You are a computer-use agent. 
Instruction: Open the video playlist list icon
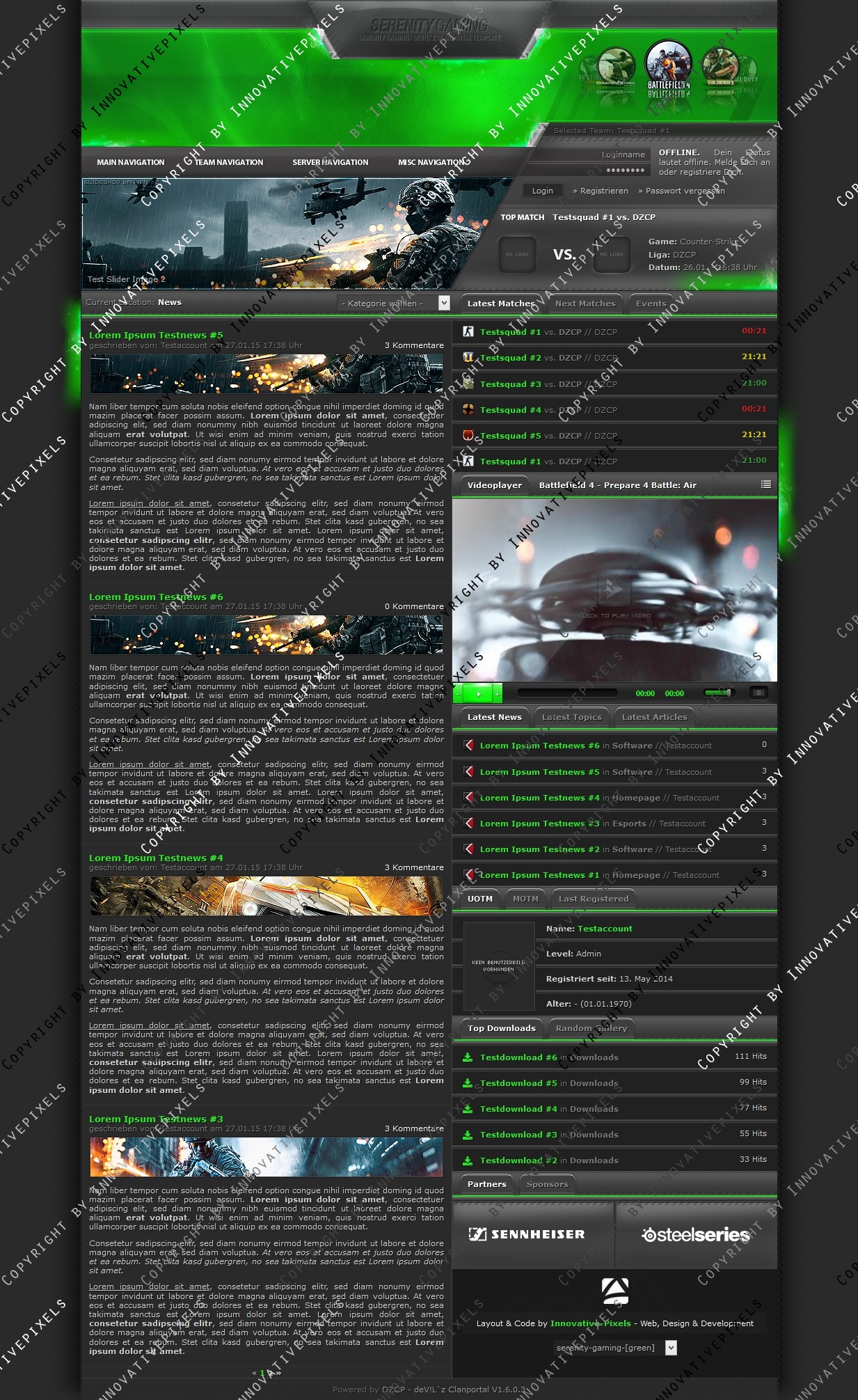(x=765, y=485)
